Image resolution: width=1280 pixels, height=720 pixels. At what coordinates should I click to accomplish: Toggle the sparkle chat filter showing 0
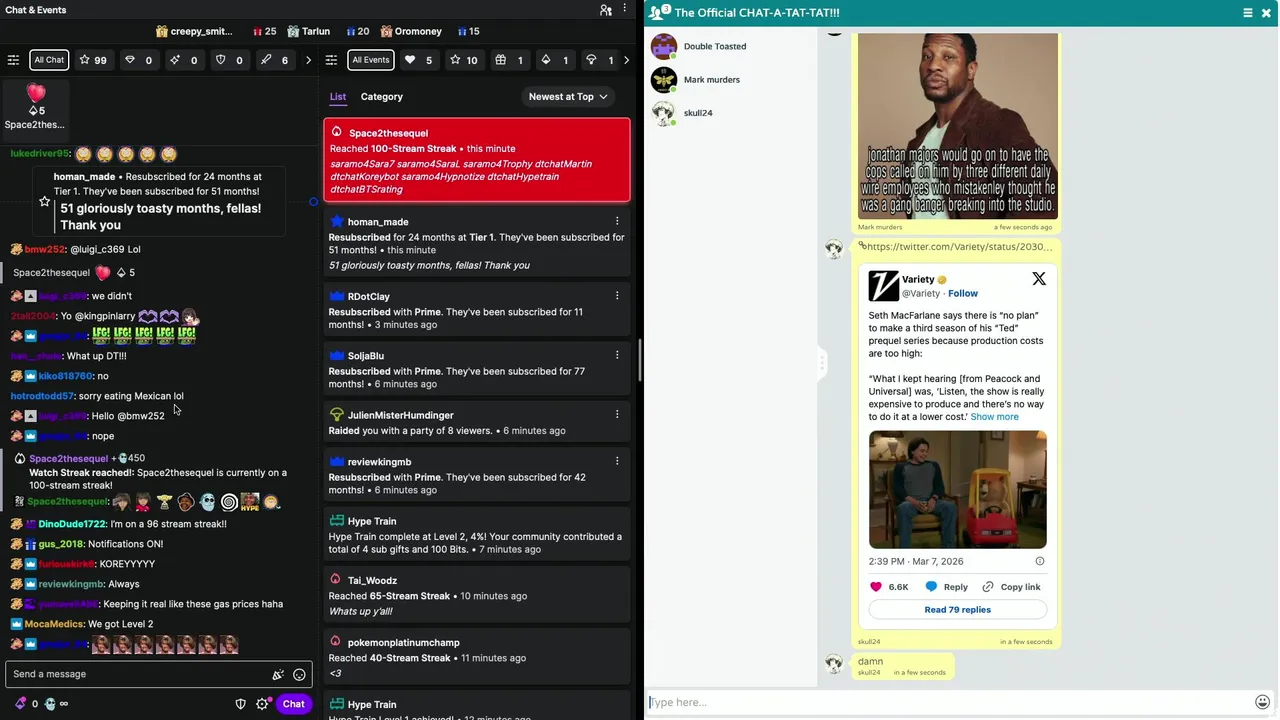coord(183,60)
